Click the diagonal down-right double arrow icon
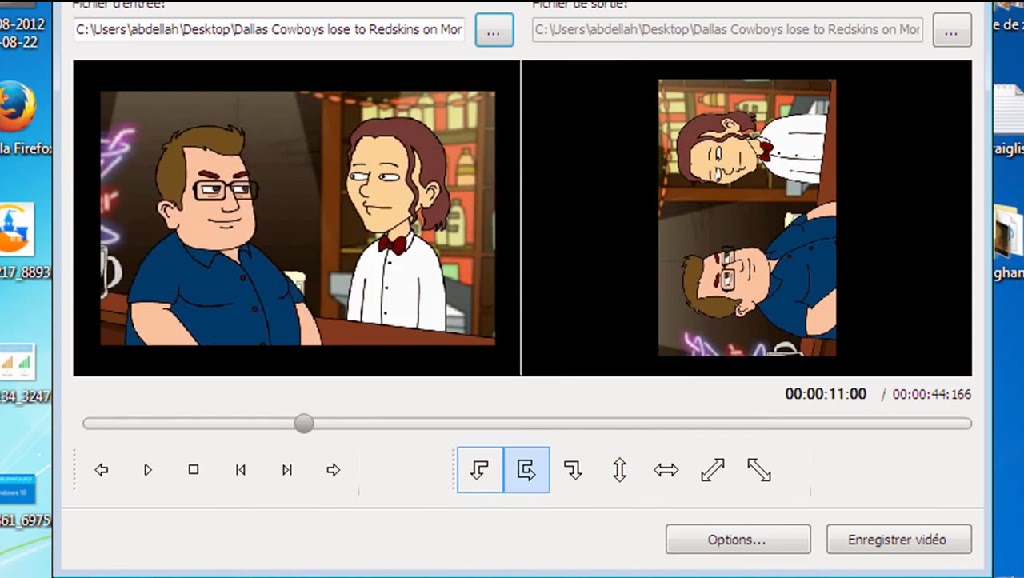This screenshot has width=1024, height=578. tap(759, 470)
